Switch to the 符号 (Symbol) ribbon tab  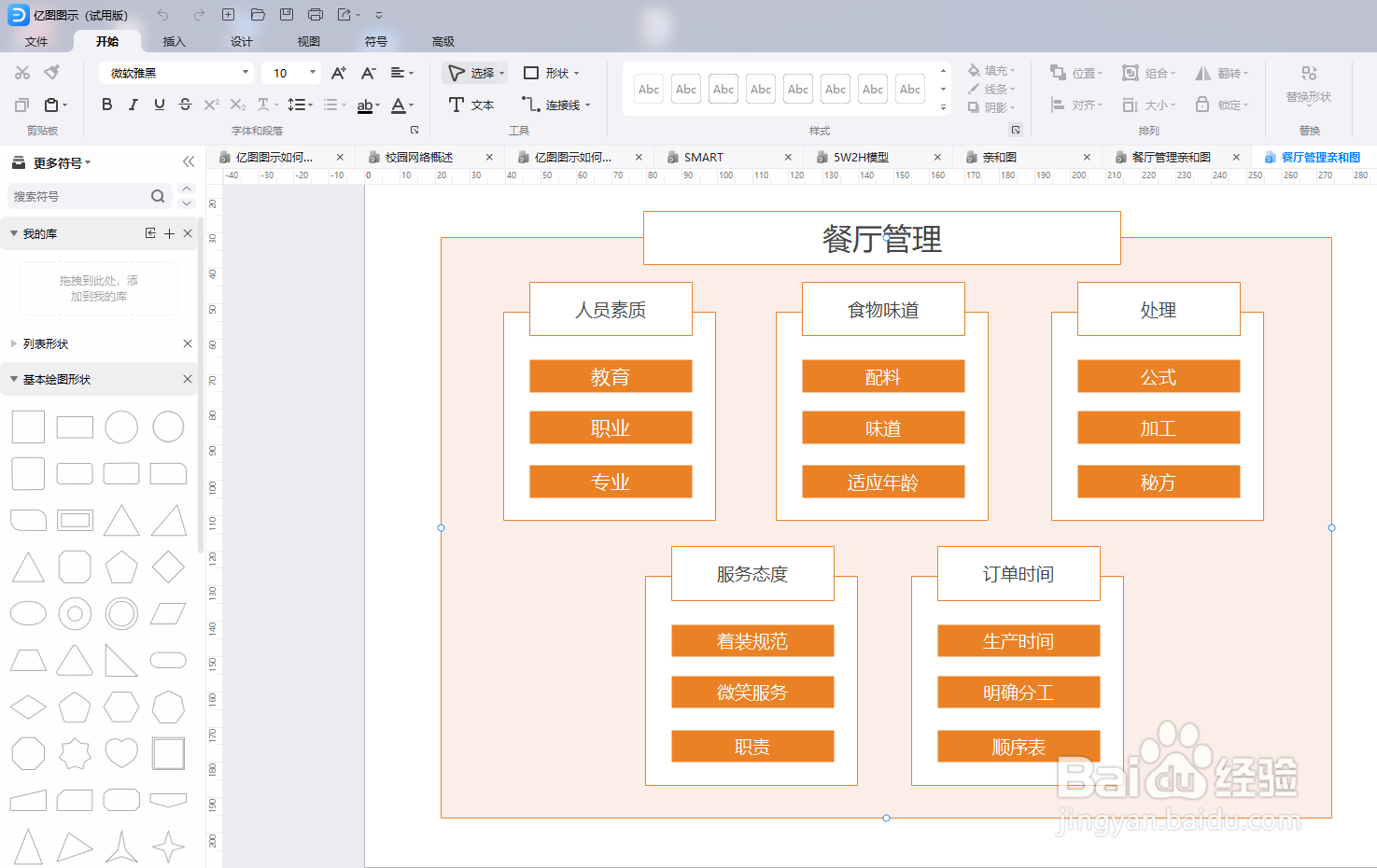pyautogui.click(x=376, y=41)
